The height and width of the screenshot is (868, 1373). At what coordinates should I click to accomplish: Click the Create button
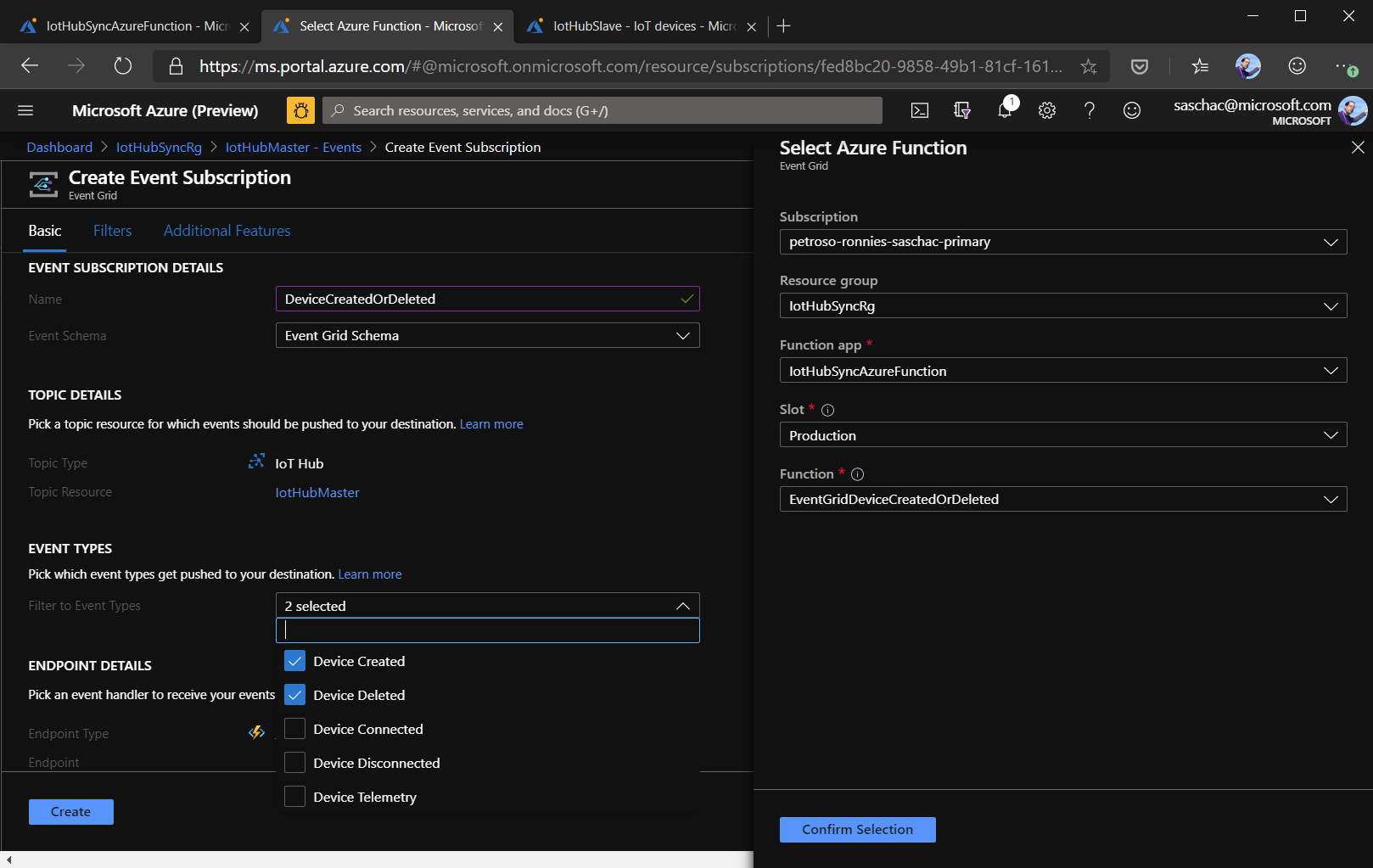pos(70,812)
